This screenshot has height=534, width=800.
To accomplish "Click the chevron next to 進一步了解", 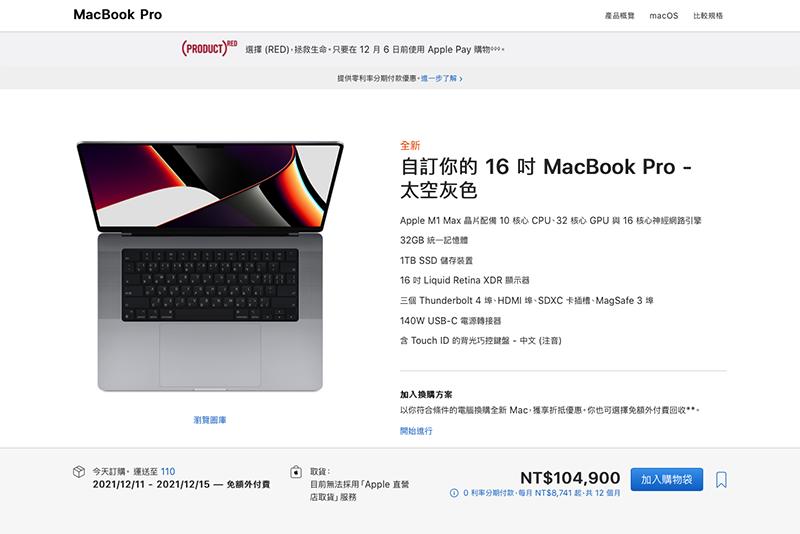I will [x=461, y=79].
